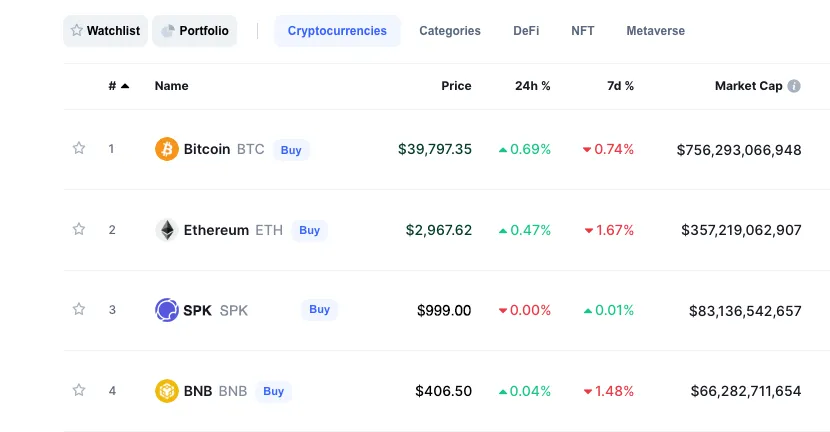Switch to the Categories tab
Screen dimensions: 830x432
pos(450,31)
